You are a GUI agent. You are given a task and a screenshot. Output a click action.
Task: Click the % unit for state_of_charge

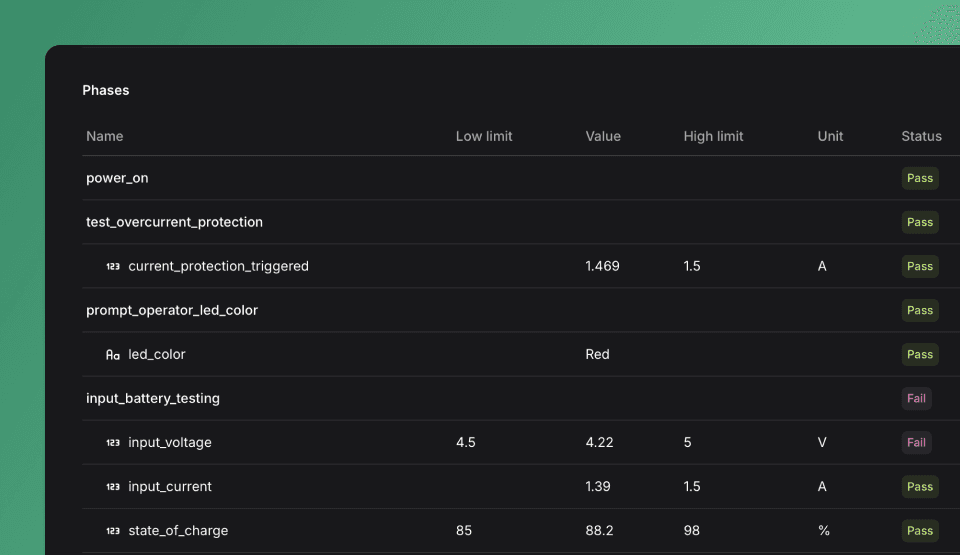coord(824,531)
